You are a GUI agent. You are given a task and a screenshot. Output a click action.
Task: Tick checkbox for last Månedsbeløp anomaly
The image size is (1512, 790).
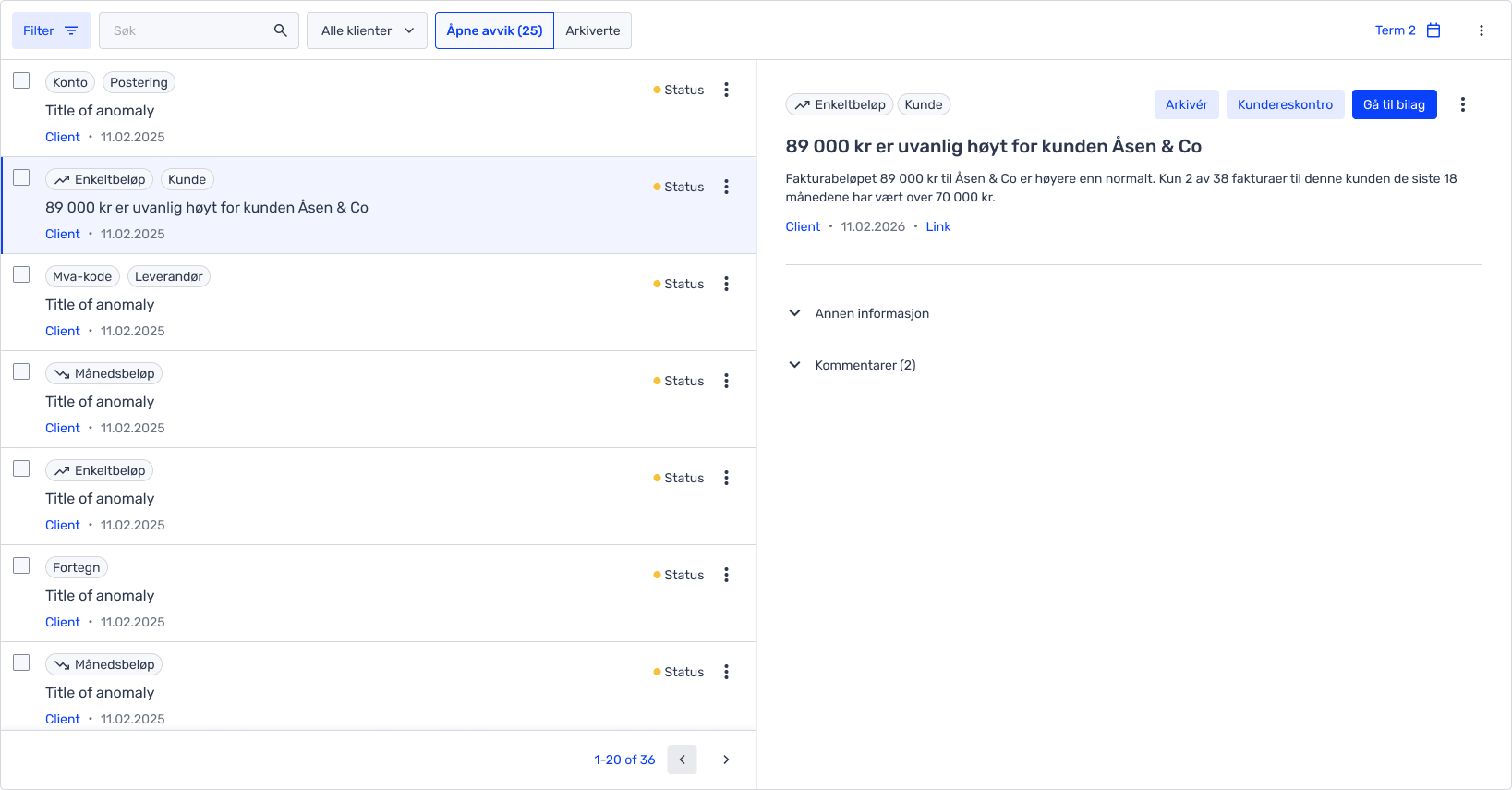(x=21, y=662)
